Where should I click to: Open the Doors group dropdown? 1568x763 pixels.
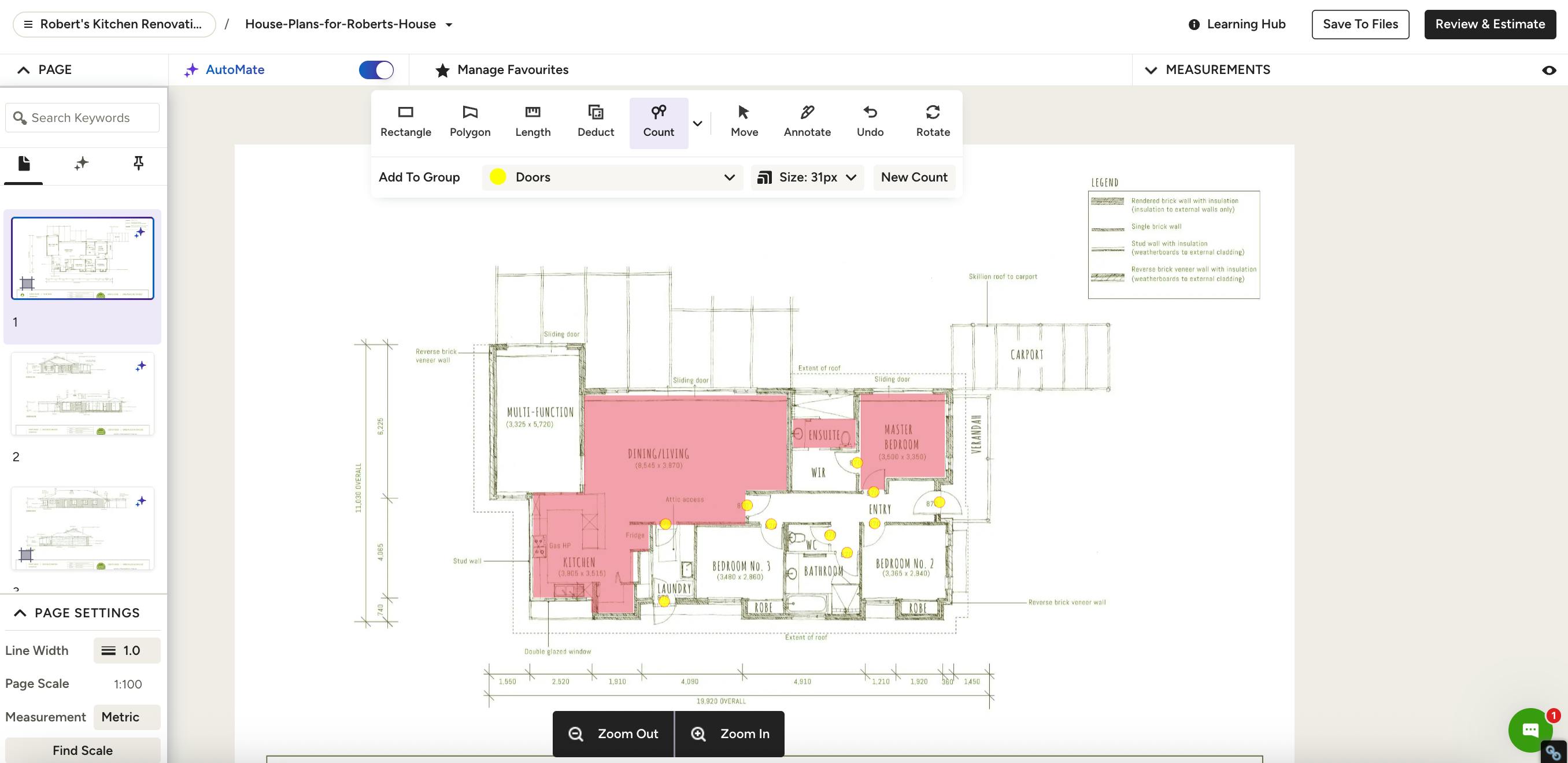[612, 177]
